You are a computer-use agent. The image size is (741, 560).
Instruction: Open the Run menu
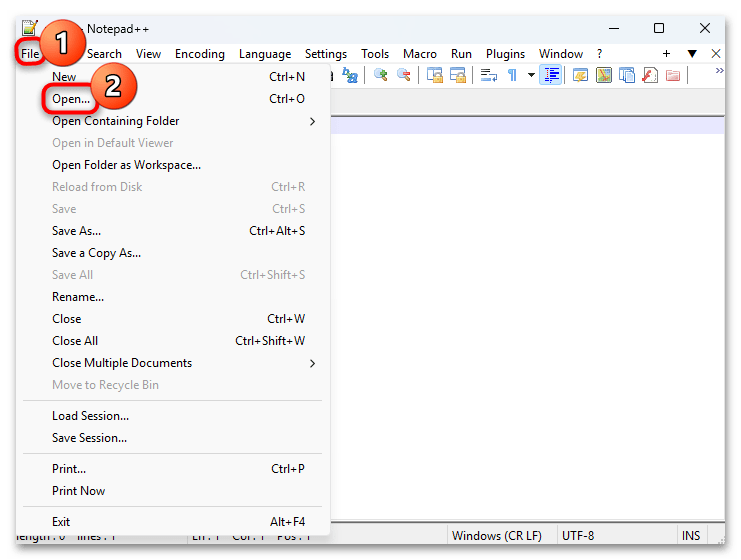click(461, 54)
